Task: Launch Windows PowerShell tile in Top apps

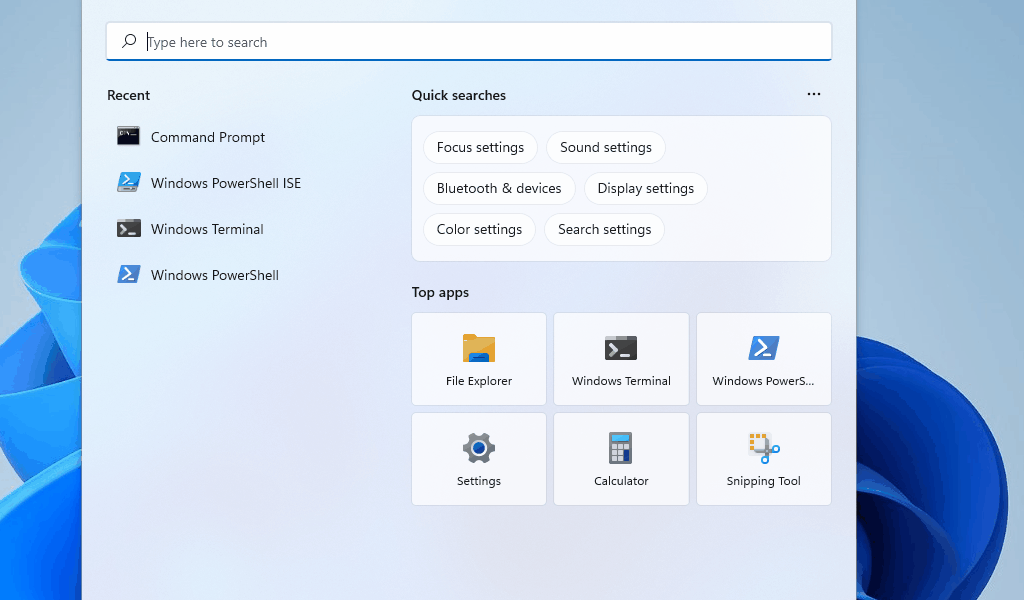Action: pyautogui.click(x=763, y=359)
